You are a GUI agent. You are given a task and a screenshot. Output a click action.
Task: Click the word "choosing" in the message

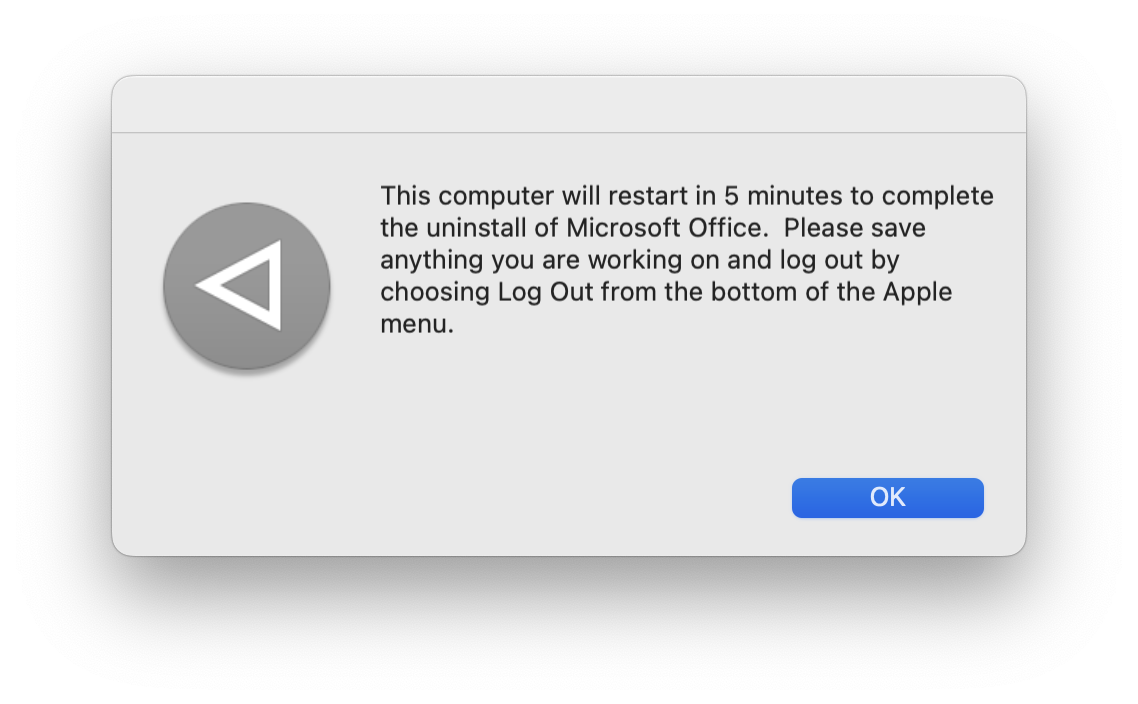(x=435, y=292)
